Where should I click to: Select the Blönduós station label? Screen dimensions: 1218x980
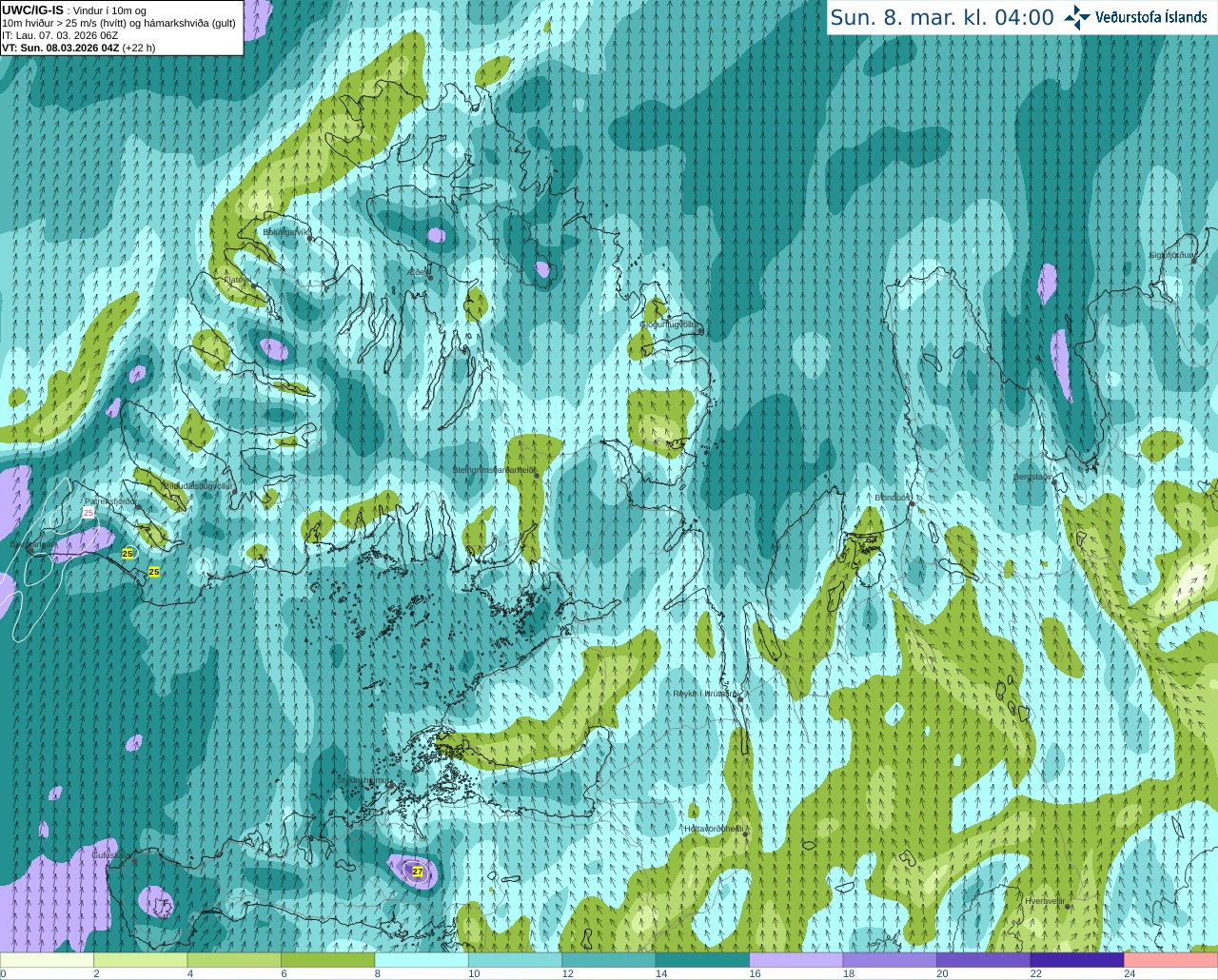(x=894, y=498)
